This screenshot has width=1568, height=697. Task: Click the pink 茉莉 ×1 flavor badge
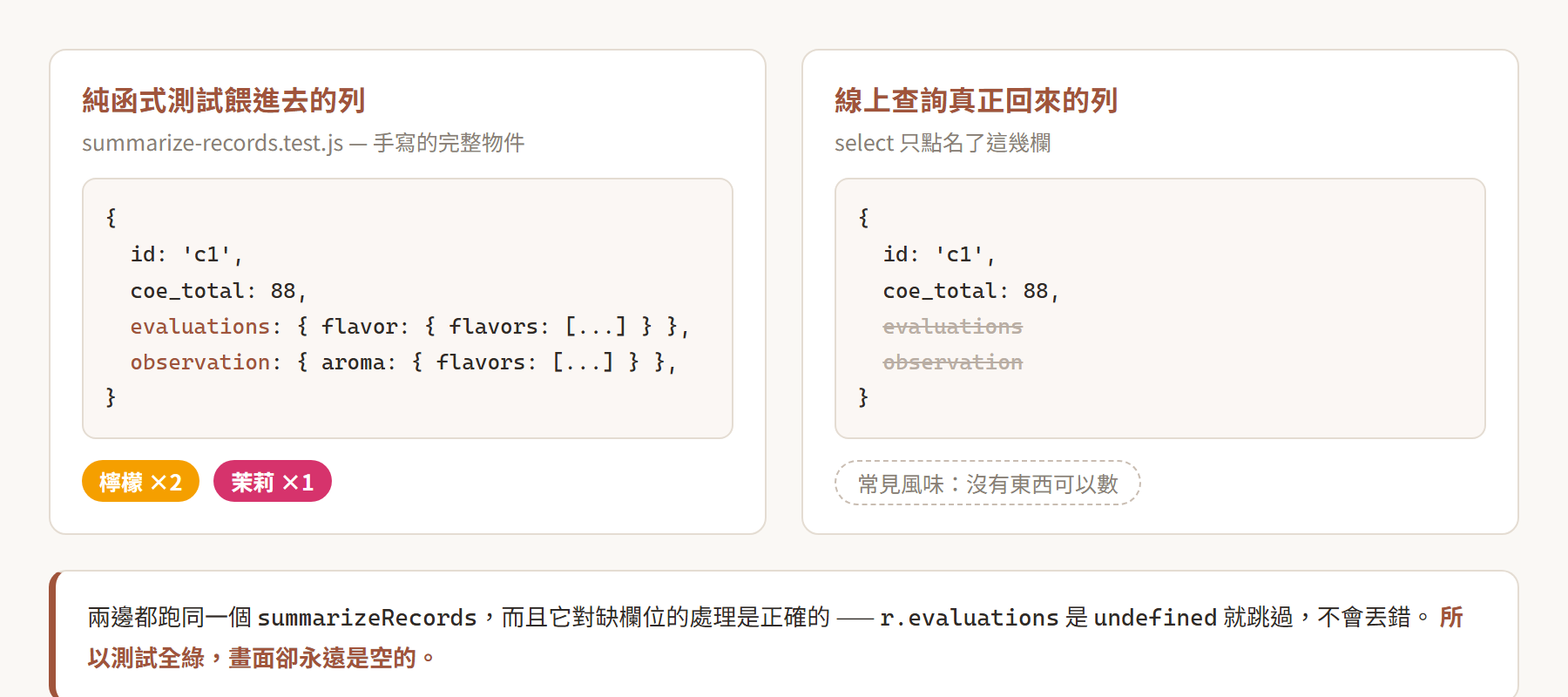[x=272, y=481]
